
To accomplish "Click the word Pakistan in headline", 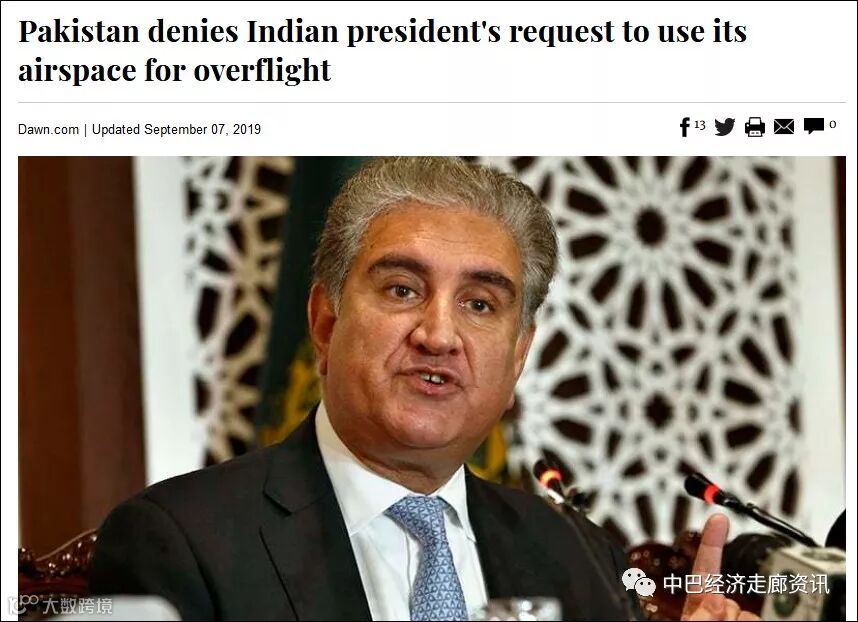I will (79, 31).
